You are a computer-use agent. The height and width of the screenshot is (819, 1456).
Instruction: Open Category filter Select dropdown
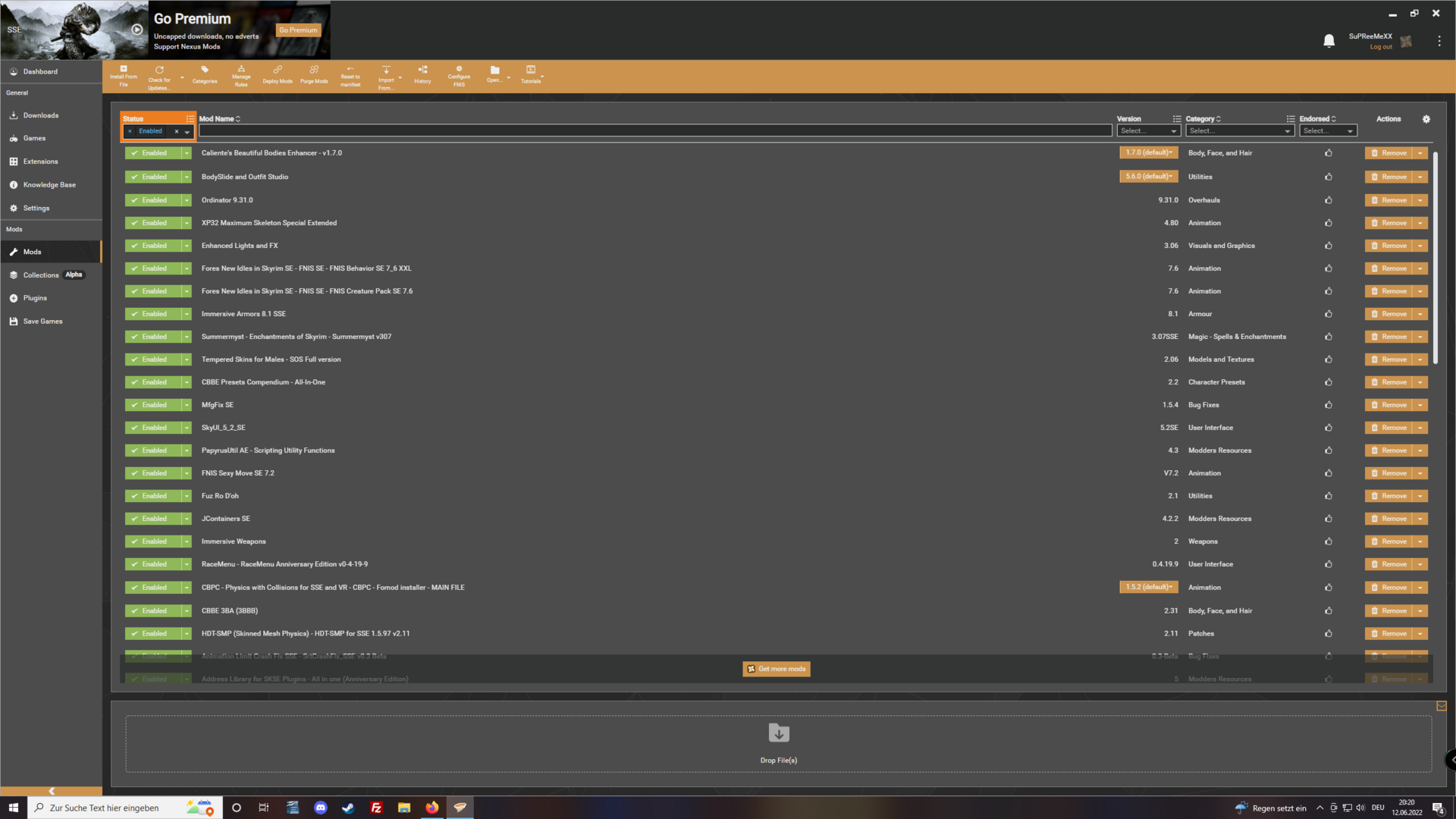[x=1239, y=131]
